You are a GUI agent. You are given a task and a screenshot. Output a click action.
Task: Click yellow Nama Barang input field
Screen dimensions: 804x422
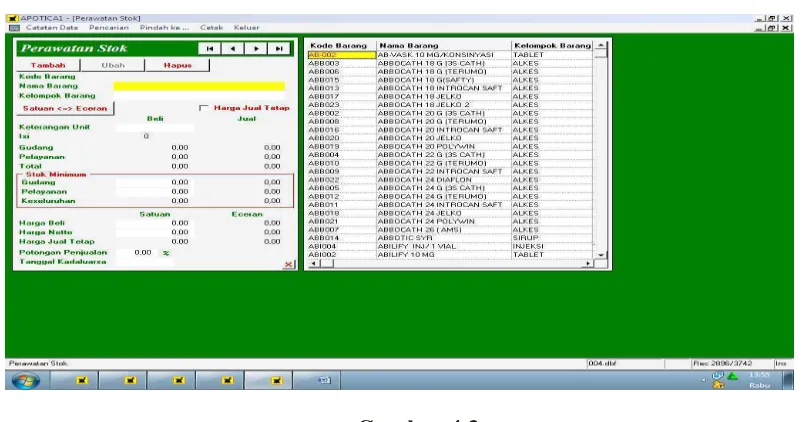point(199,86)
